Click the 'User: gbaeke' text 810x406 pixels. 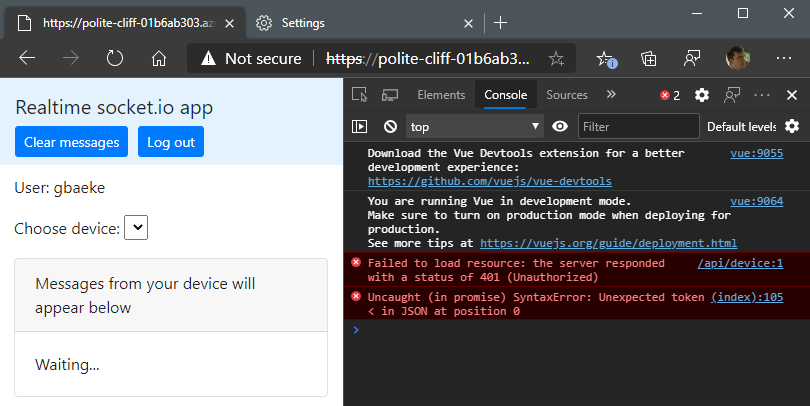59,188
